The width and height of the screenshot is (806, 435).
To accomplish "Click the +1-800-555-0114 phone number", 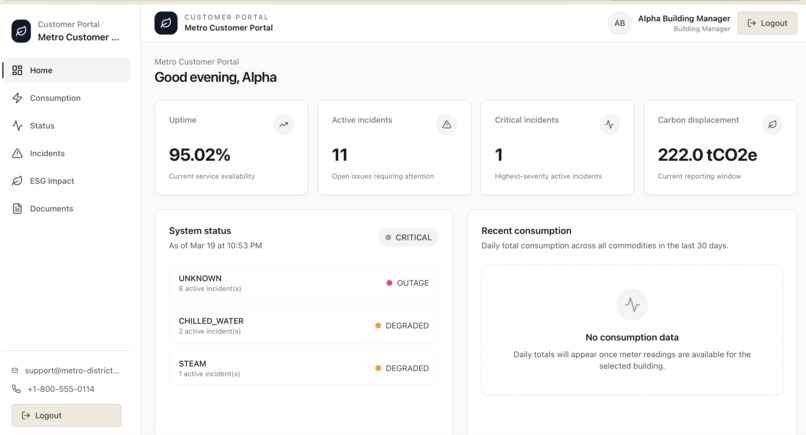I will (x=61, y=389).
